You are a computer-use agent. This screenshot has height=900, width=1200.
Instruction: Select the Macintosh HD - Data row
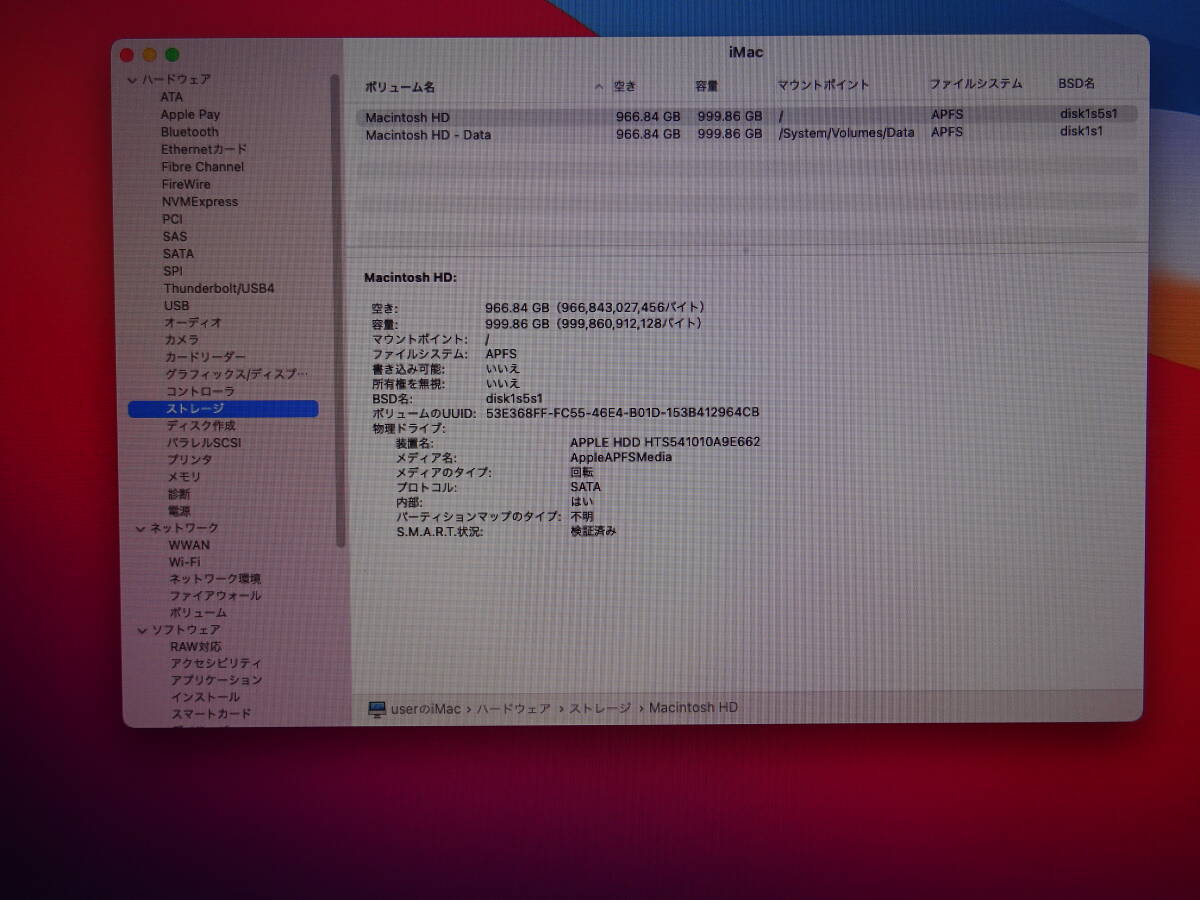point(746,134)
